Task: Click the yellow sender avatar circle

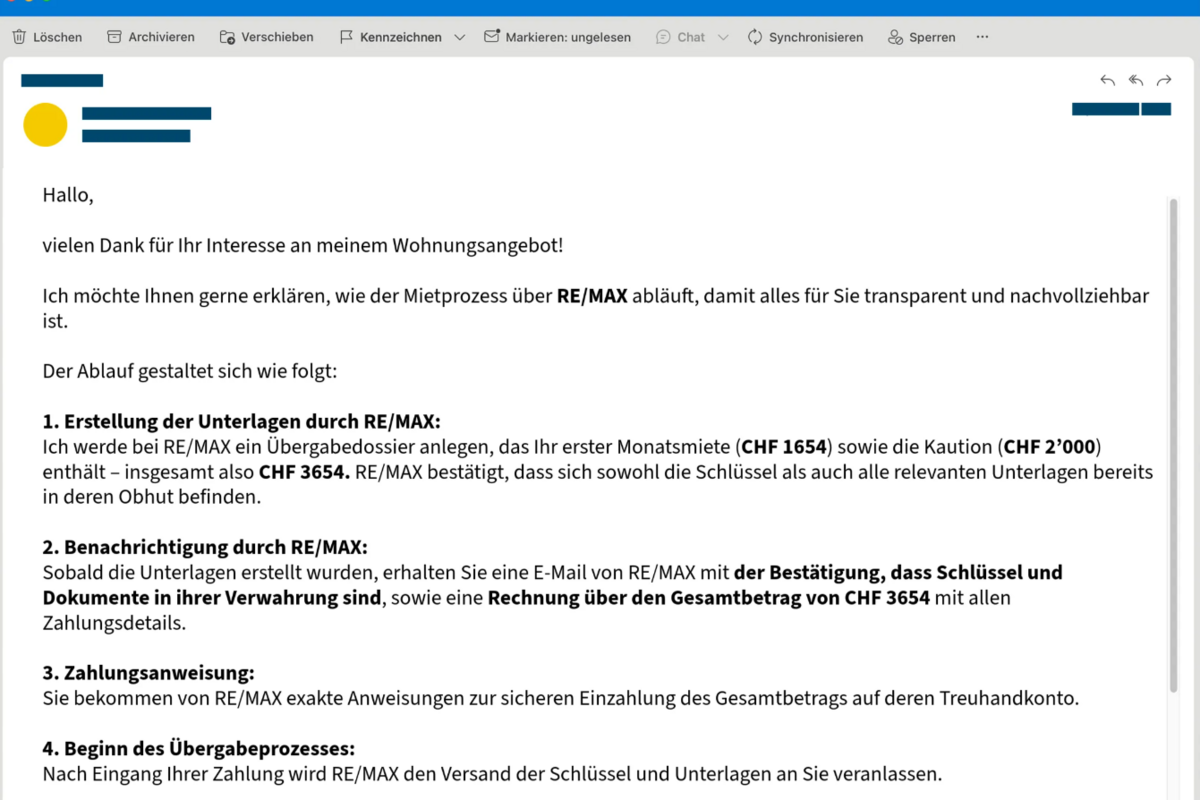Action: pos(44,124)
